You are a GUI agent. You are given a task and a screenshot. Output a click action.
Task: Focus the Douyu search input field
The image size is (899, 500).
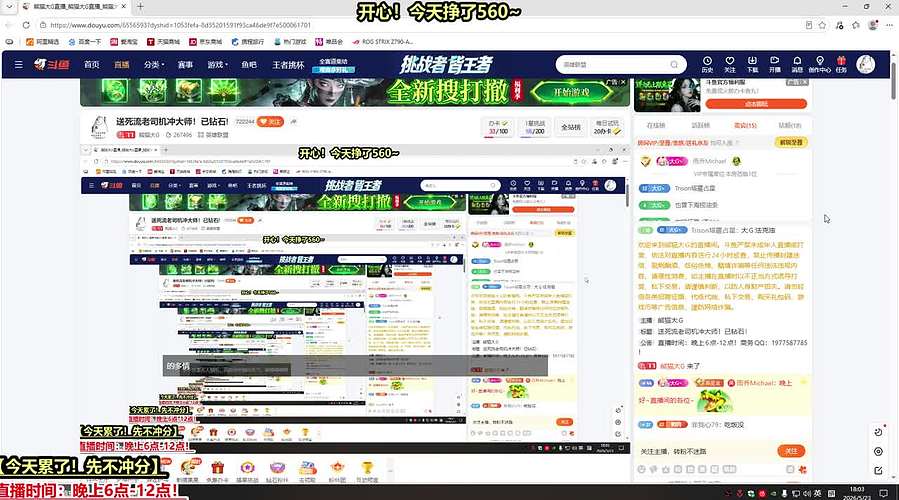point(611,64)
